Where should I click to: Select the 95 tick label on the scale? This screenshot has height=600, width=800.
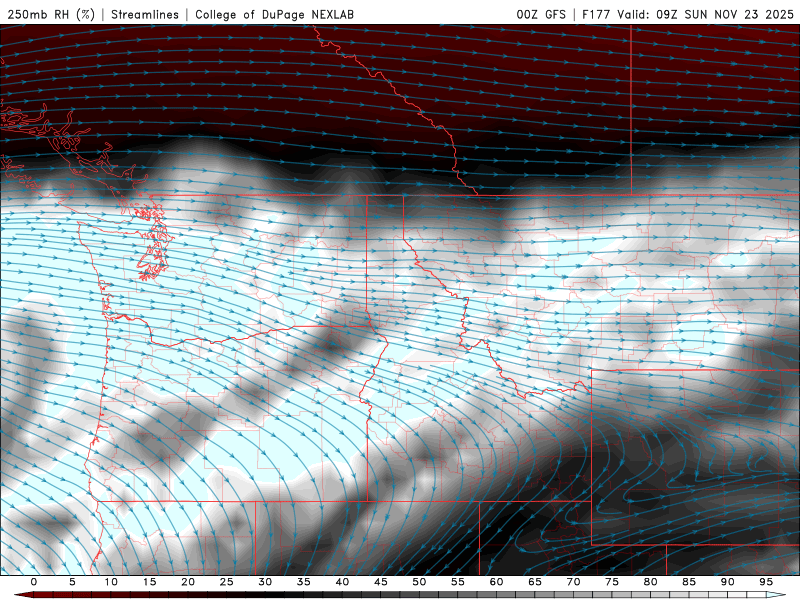tap(766, 582)
